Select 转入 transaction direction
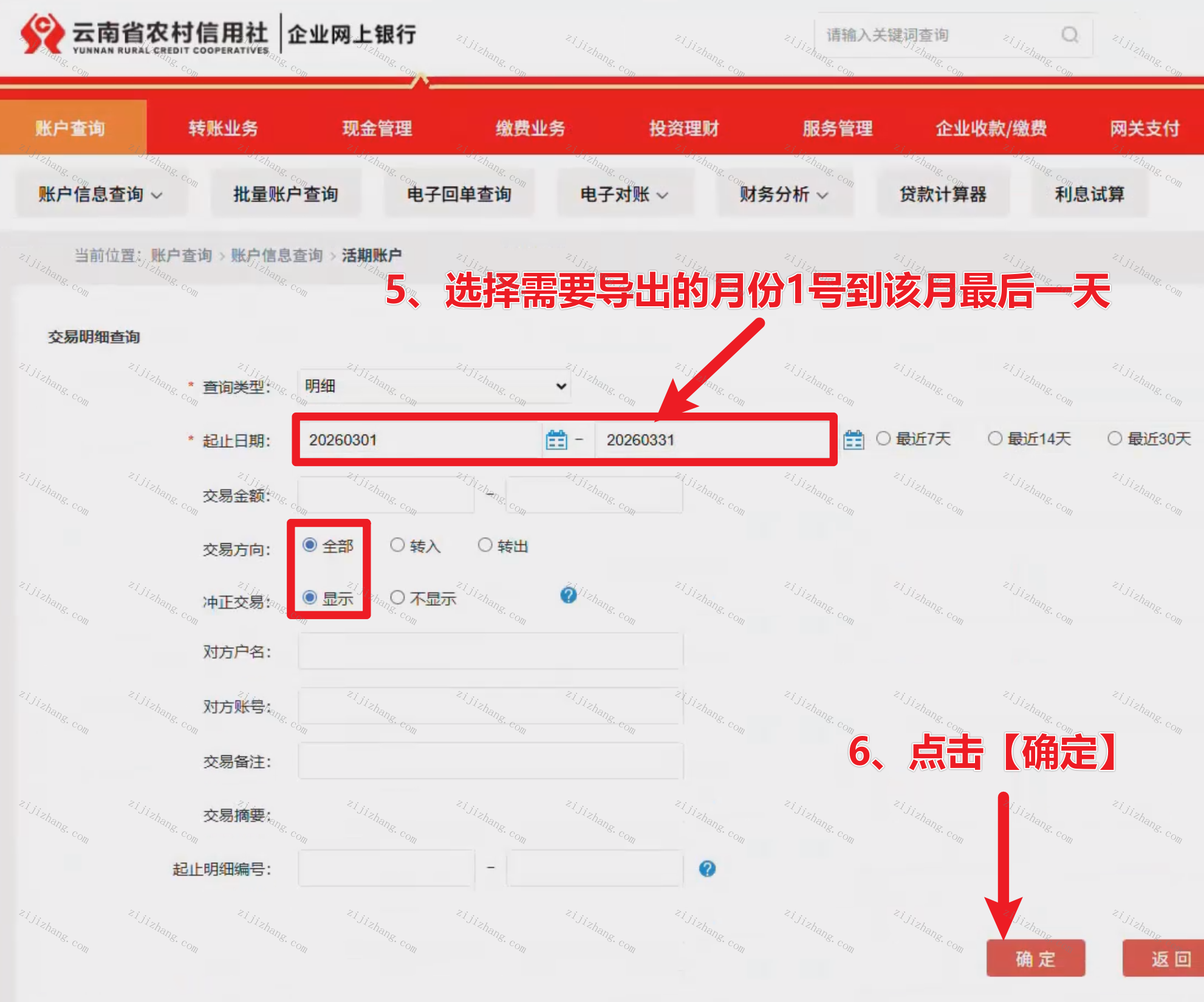Viewport: 1204px width, 1002px height. click(x=397, y=545)
